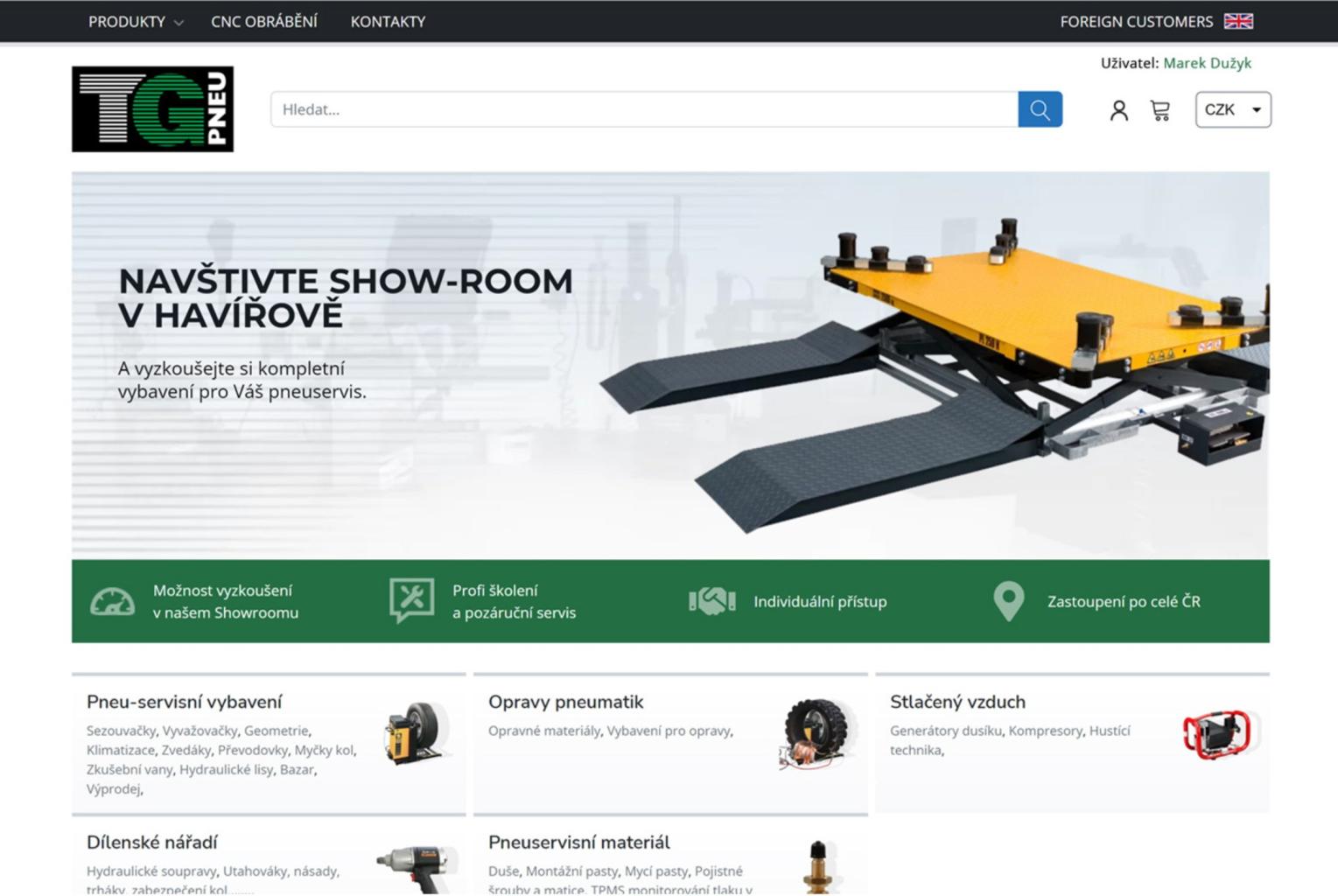Click the tire repair product thumbnail
Image resolution: width=1338 pixels, height=896 pixels.
coord(815,733)
